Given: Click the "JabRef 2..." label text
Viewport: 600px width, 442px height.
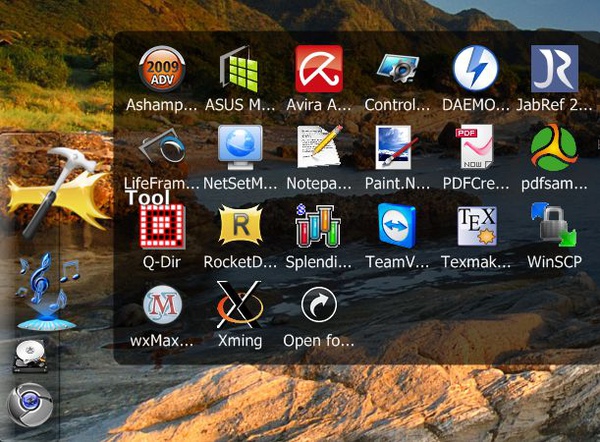Looking at the screenshot, I should pyautogui.click(x=554, y=104).
